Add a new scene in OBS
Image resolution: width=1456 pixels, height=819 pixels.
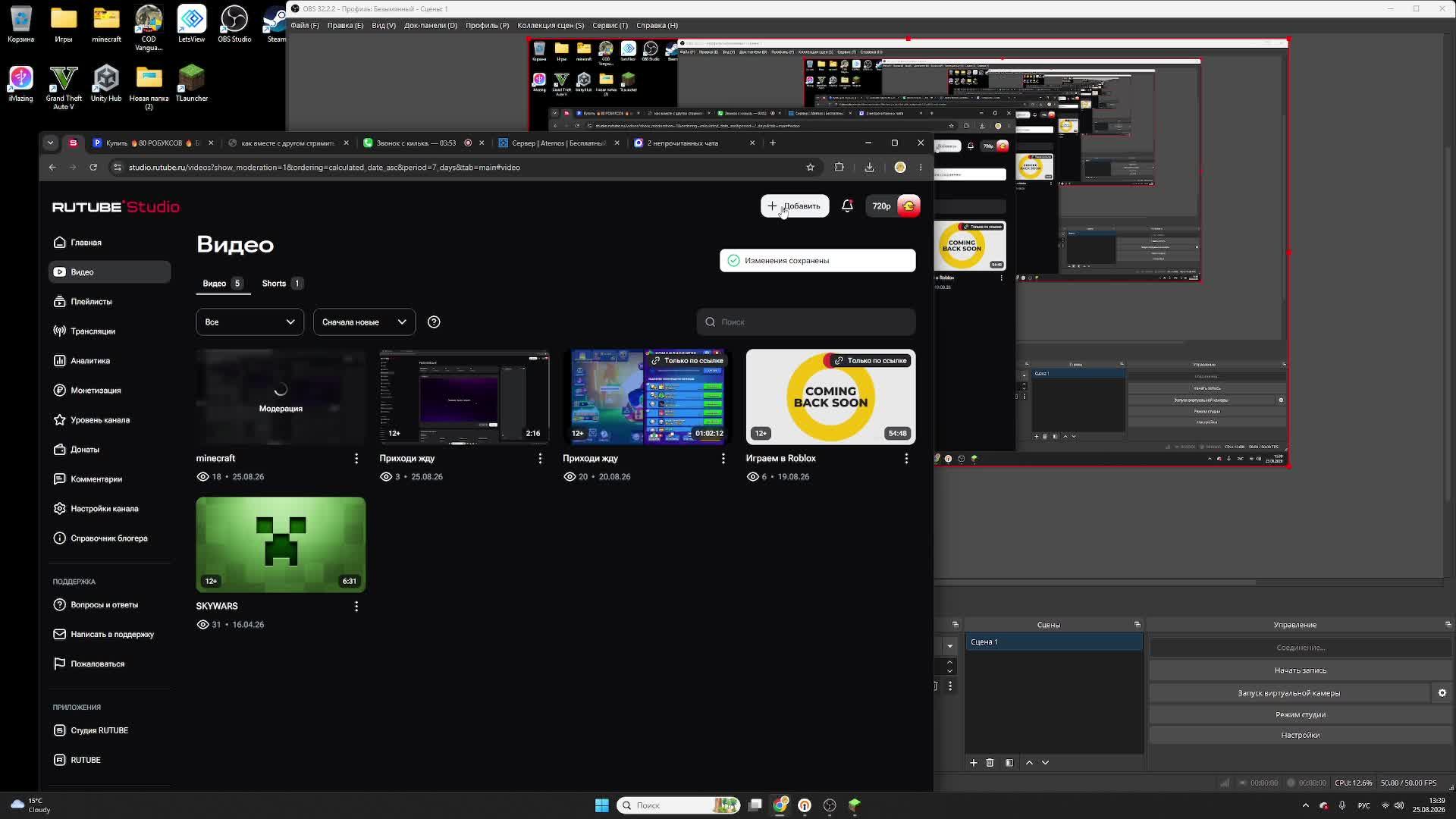point(974,763)
